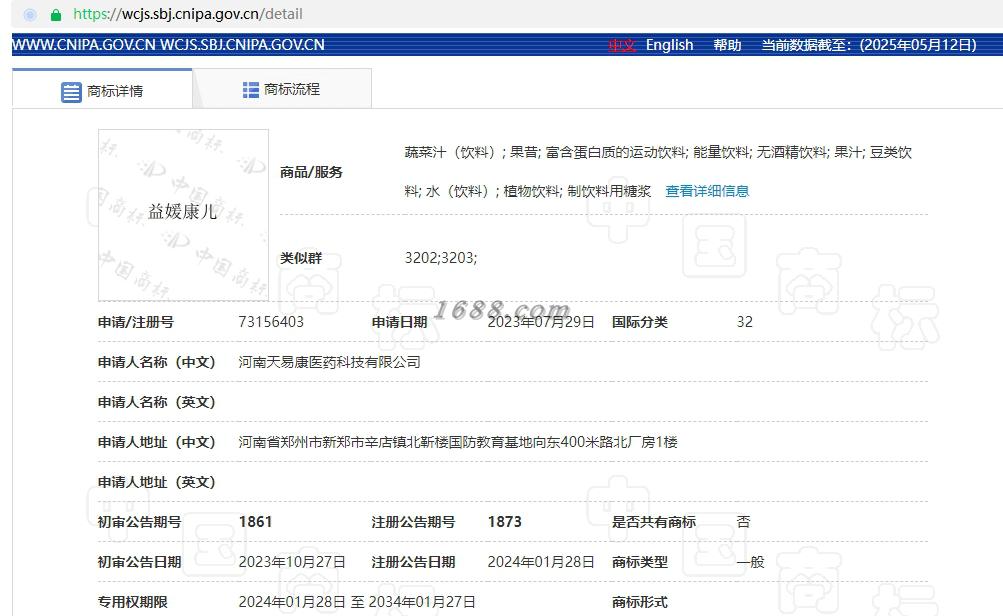Click the 申请/注册号 label

click(136, 322)
